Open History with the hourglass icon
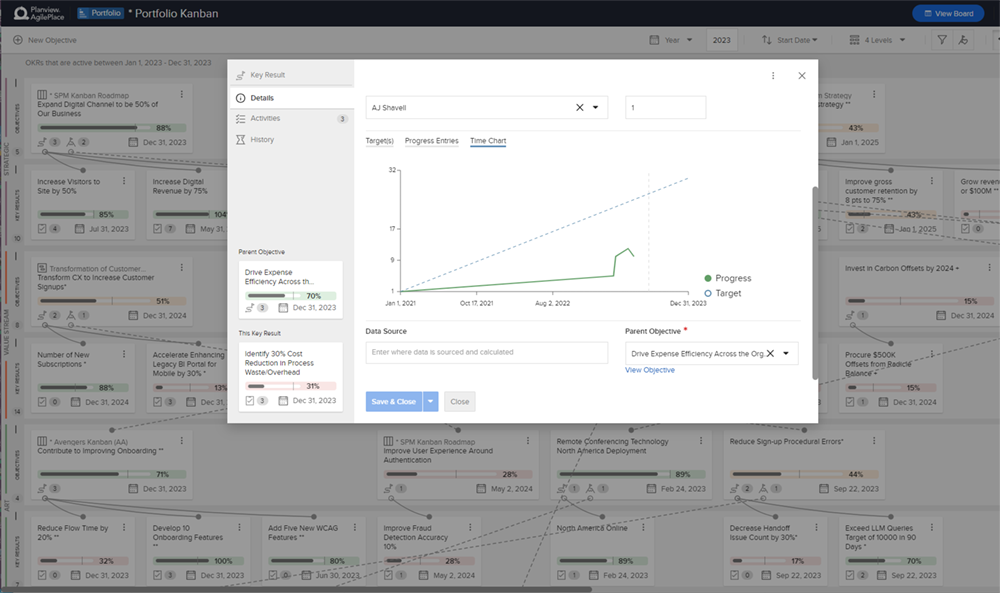The width and height of the screenshot is (1000, 593). point(240,140)
